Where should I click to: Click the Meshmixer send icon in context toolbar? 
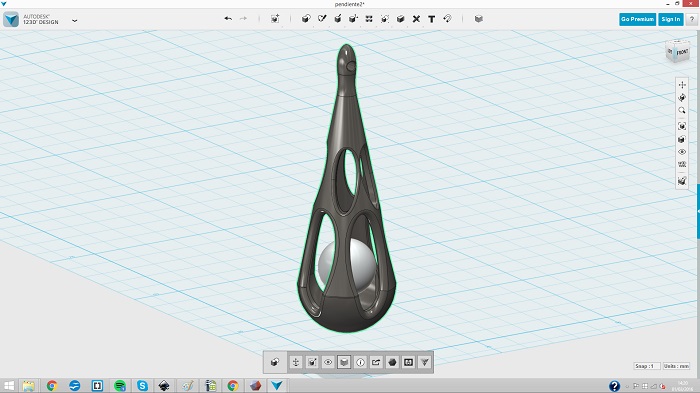pyautogui.click(x=424, y=362)
